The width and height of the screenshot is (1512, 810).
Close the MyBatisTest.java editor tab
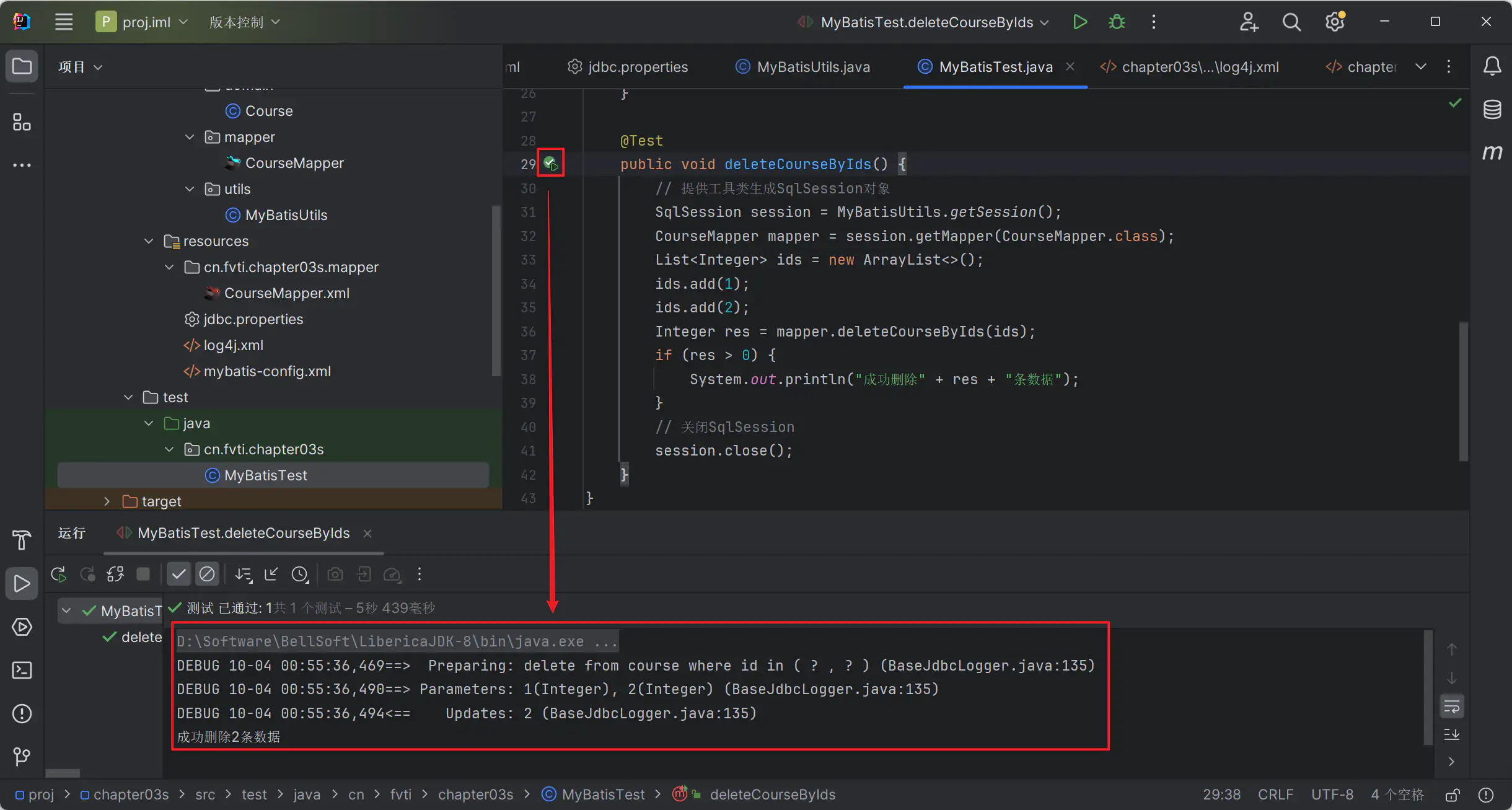pyautogui.click(x=1070, y=66)
